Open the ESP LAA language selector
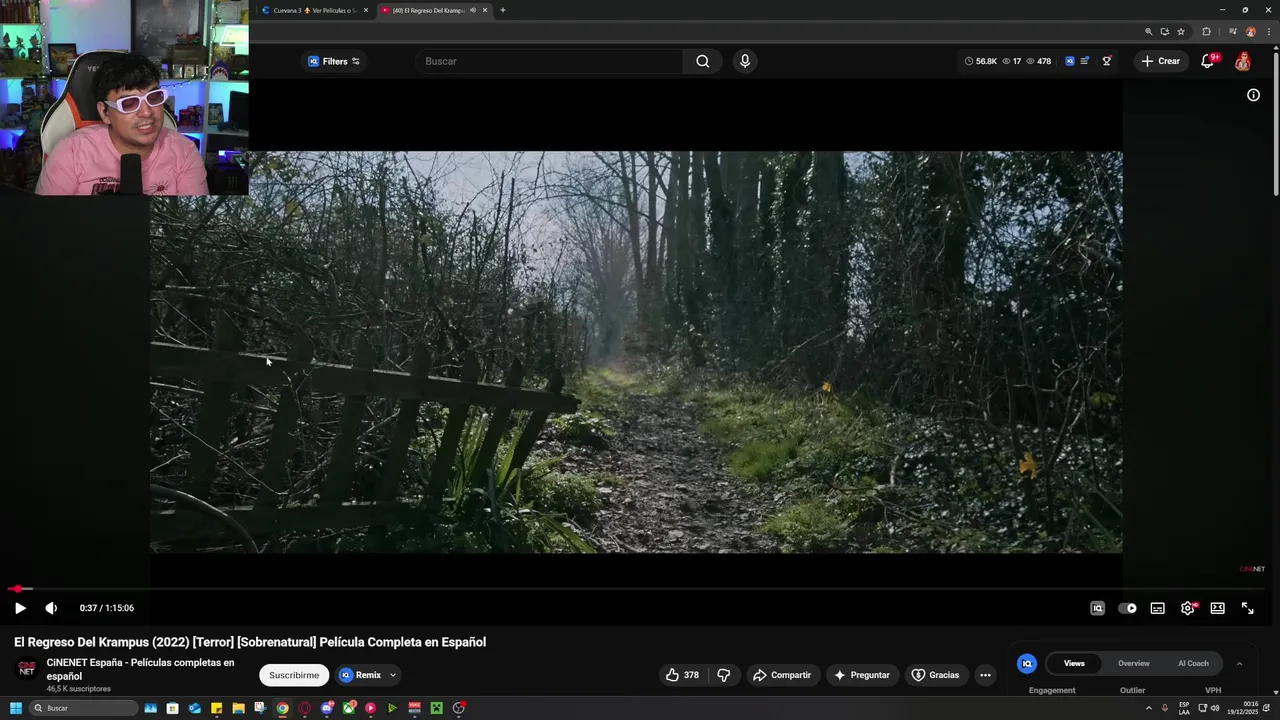The height and width of the screenshot is (720, 1280). pyautogui.click(x=1184, y=708)
